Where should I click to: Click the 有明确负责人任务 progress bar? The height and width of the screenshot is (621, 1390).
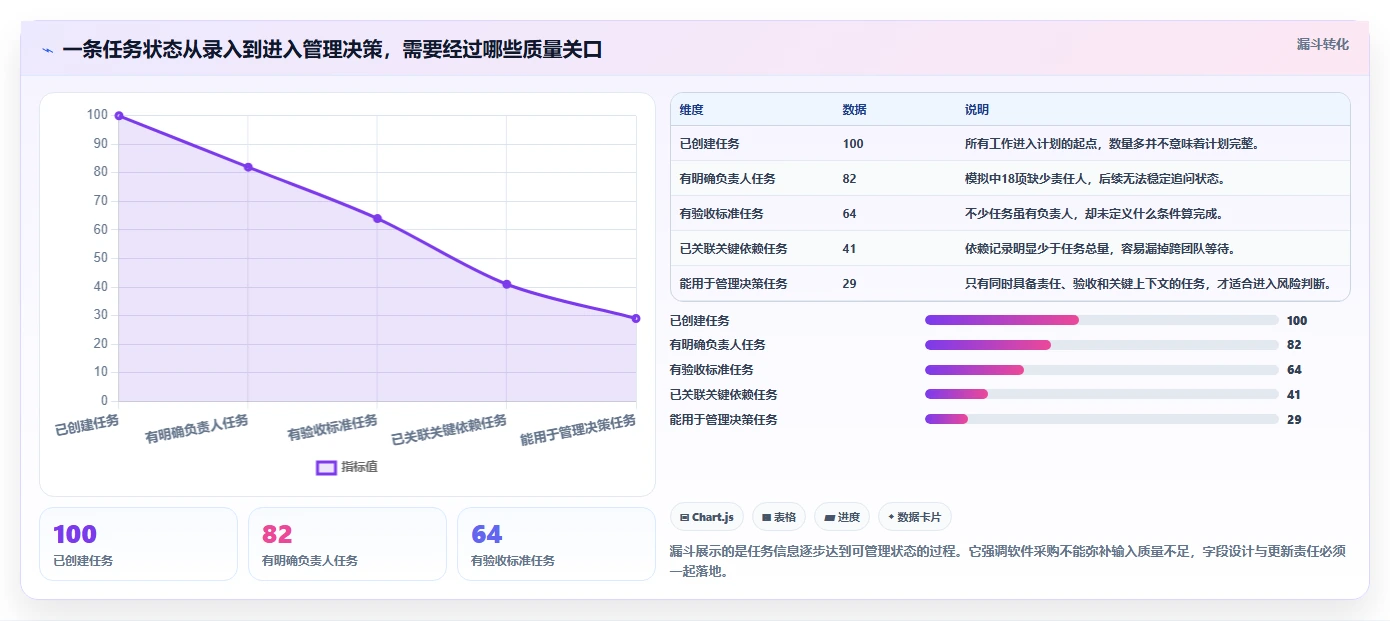pos(1101,345)
